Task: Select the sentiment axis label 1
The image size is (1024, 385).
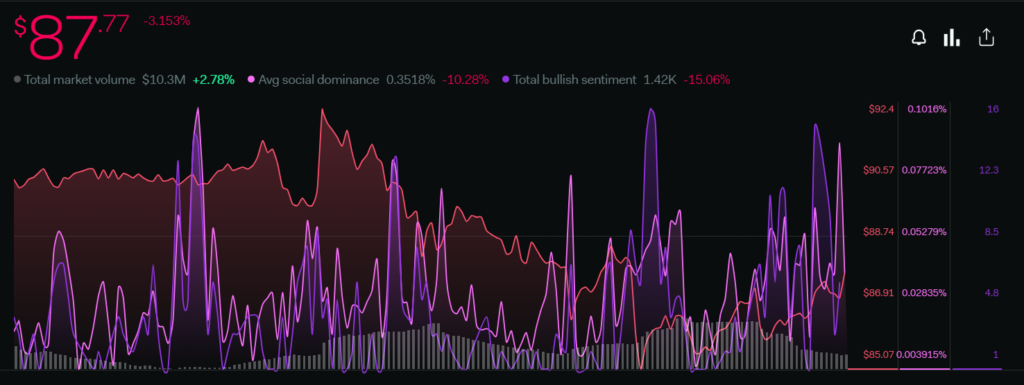Action: click(x=996, y=354)
